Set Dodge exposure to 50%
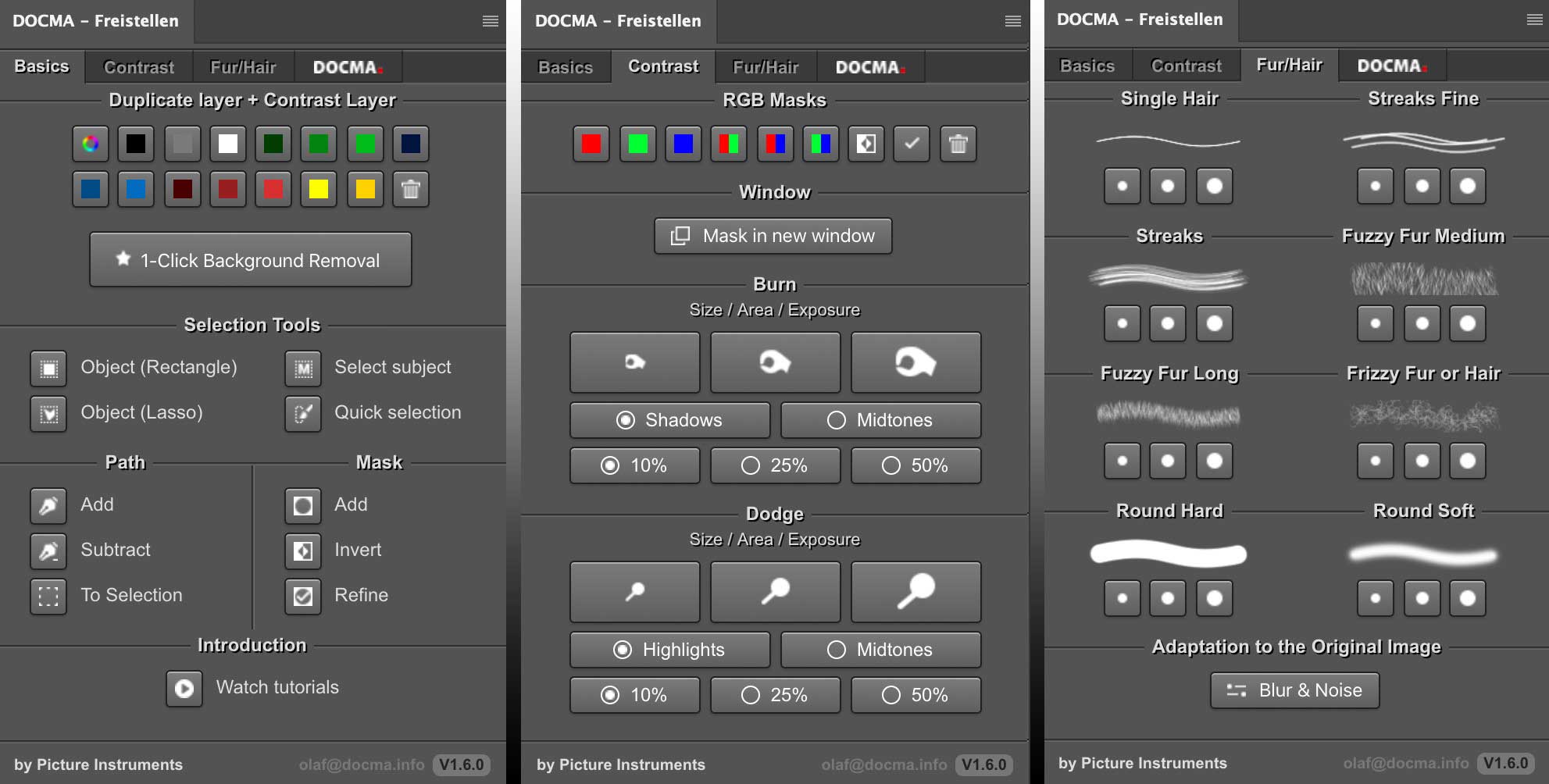 (916, 695)
